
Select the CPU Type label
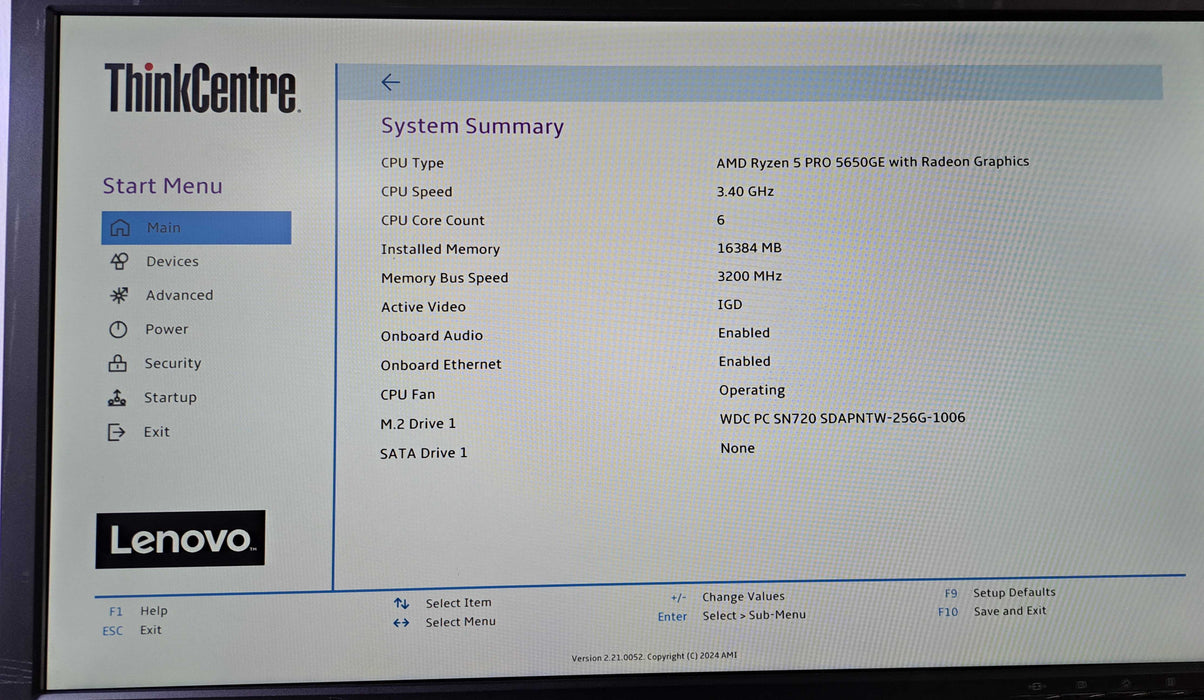click(x=412, y=163)
